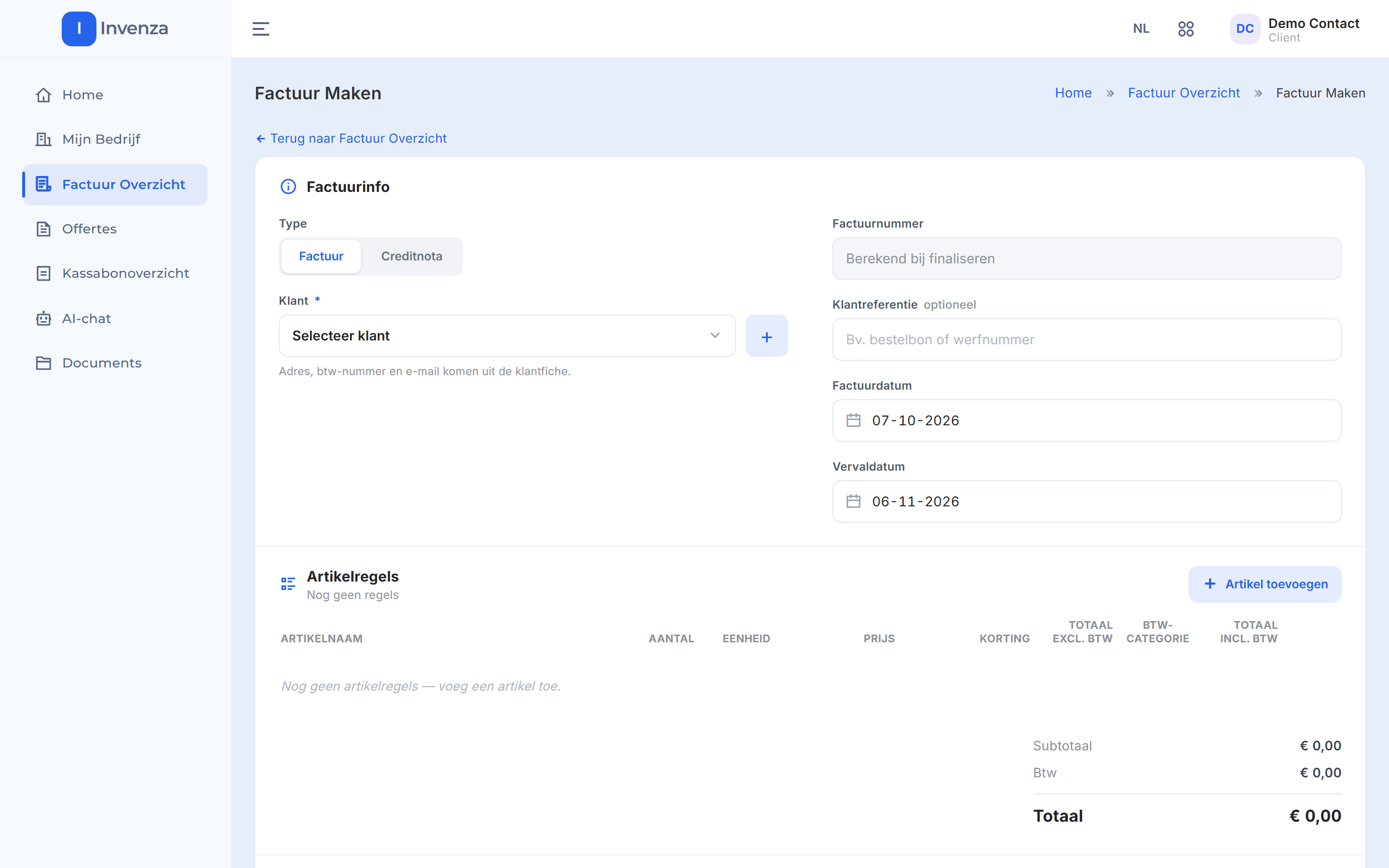
Task: Click the Factuur Overzicht sidebar icon
Action: point(43,184)
